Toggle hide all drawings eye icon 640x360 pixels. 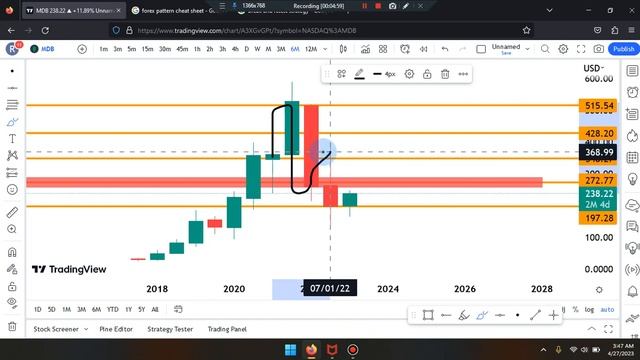click(x=12, y=303)
